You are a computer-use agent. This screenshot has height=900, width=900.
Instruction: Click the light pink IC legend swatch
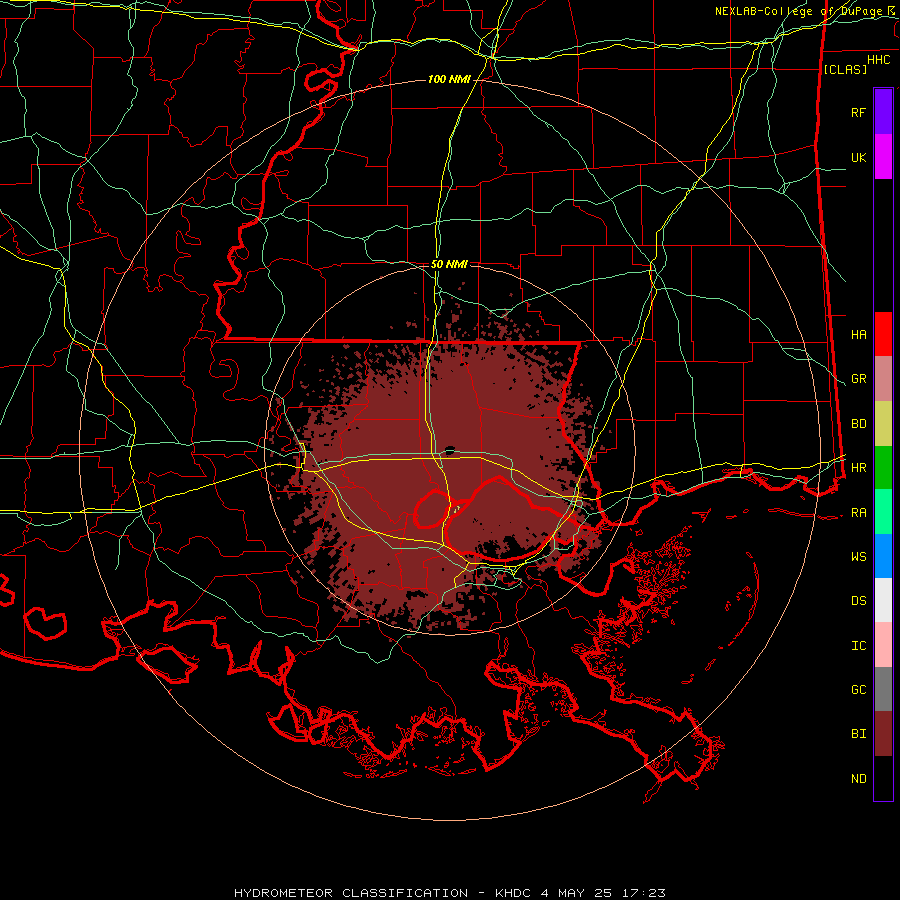[x=883, y=645]
